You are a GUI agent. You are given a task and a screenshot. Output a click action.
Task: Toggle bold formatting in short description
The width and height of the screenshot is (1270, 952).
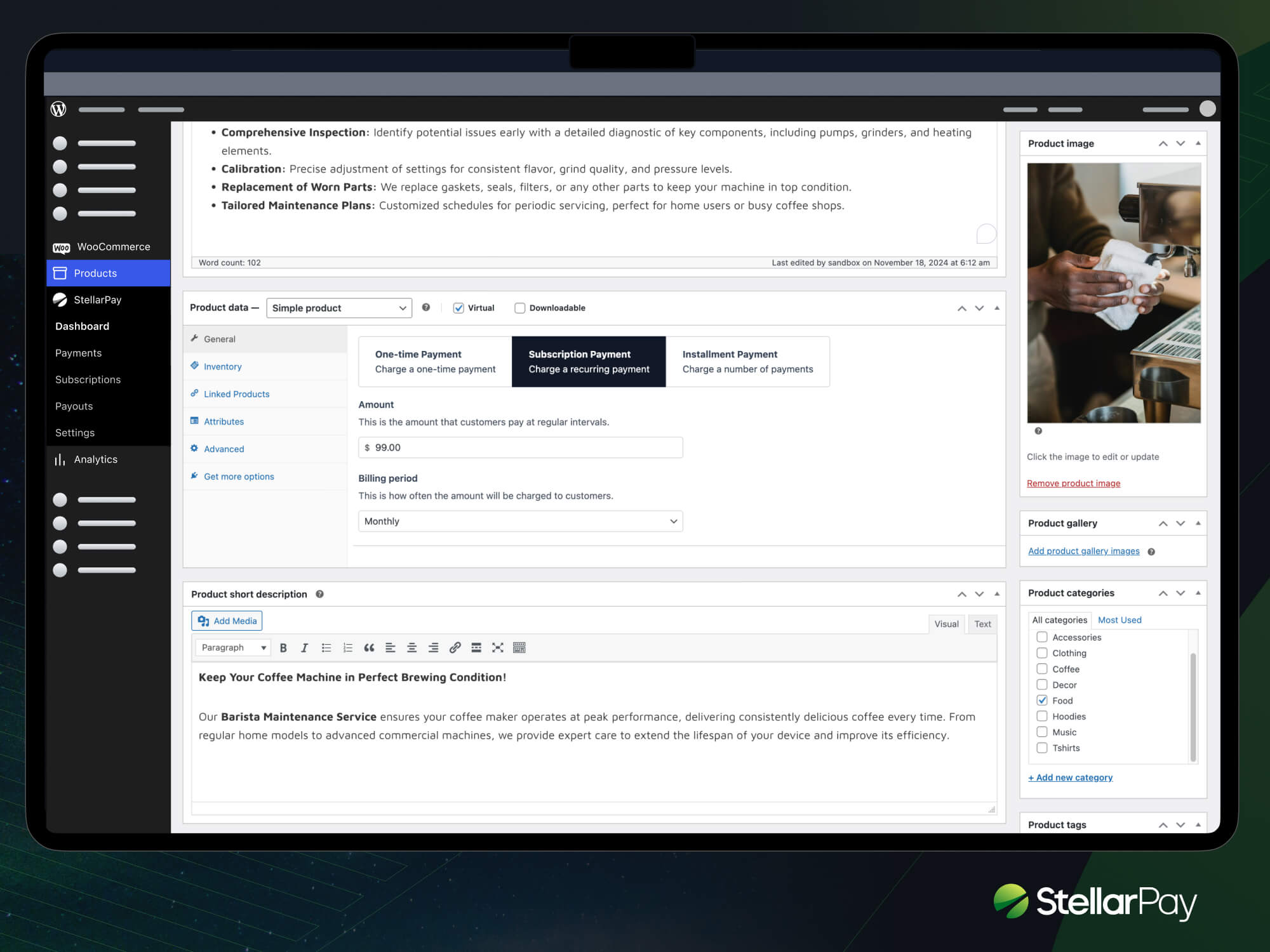283,648
